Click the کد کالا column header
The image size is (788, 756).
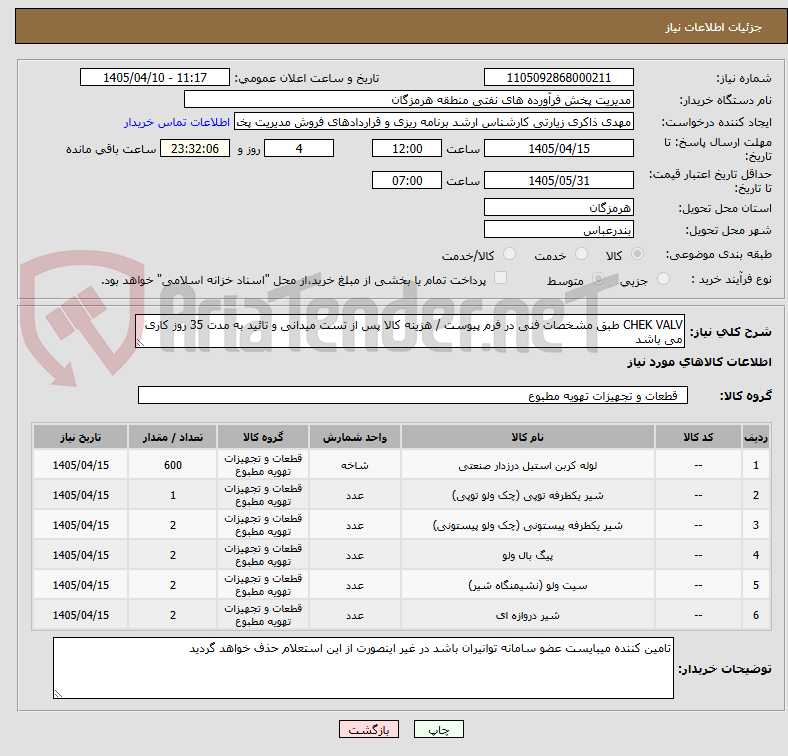coord(698,437)
